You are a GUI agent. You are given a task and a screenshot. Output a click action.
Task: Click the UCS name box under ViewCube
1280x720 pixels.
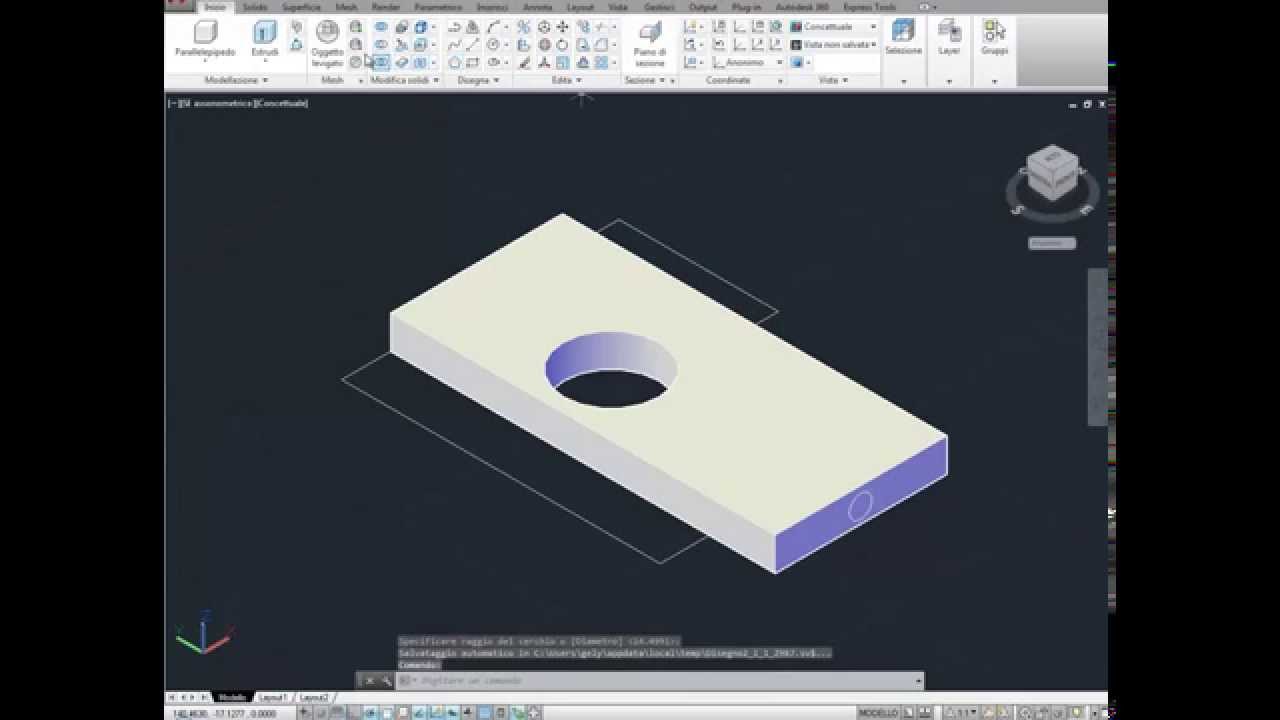1052,243
